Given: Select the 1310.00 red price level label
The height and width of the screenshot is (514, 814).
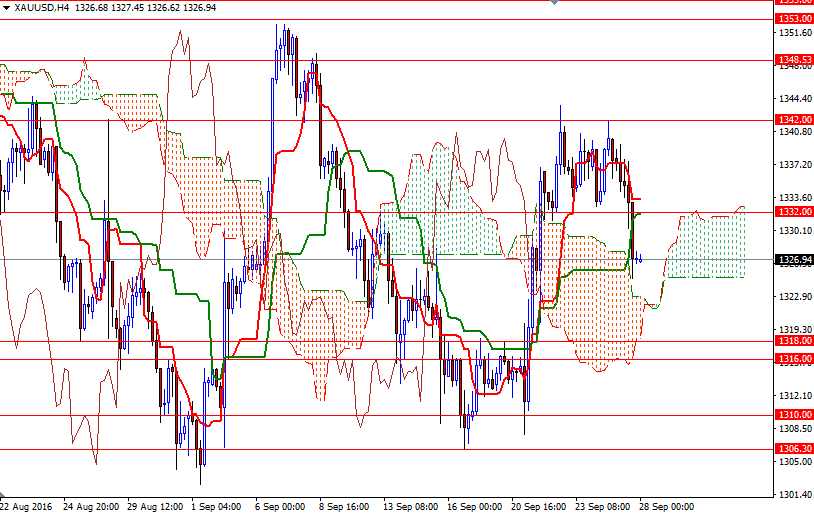Looking at the screenshot, I should pyautogui.click(x=794, y=415).
